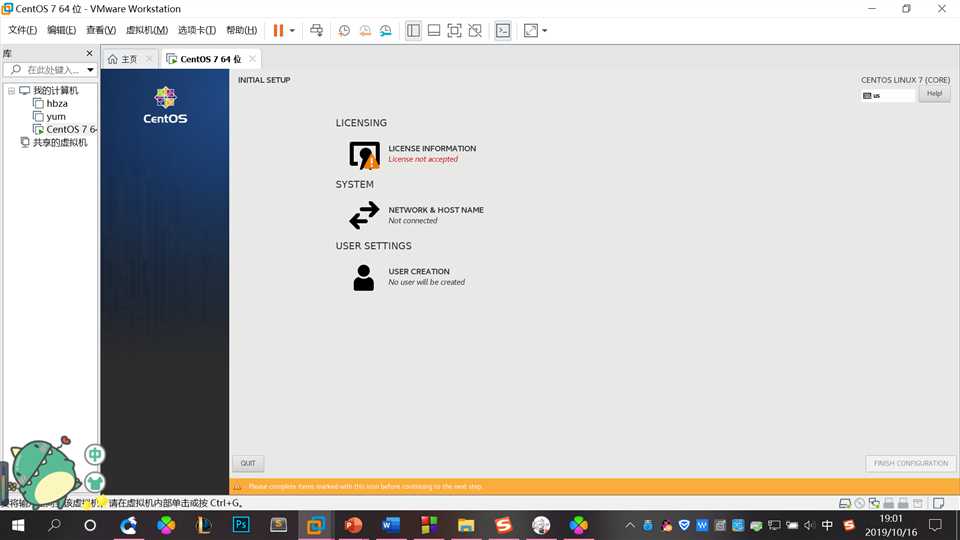Toggle the console view
Screen dimensions: 960x540
[x=503, y=31]
